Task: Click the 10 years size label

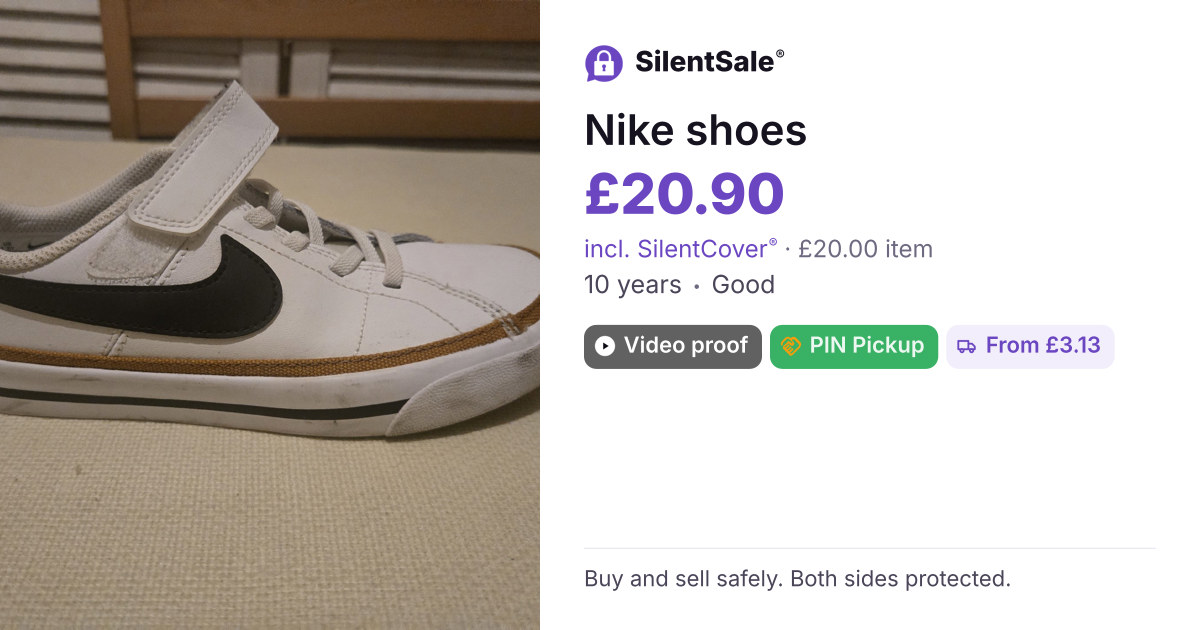Action: (633, 285)
